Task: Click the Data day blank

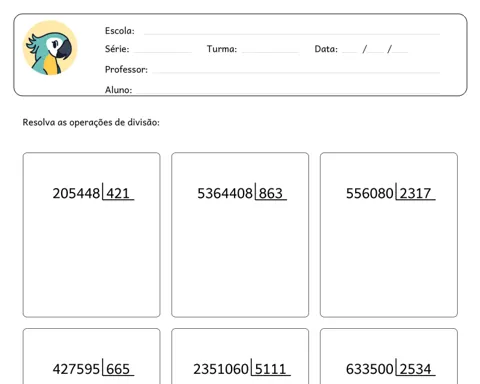Action: pos(350,52)
